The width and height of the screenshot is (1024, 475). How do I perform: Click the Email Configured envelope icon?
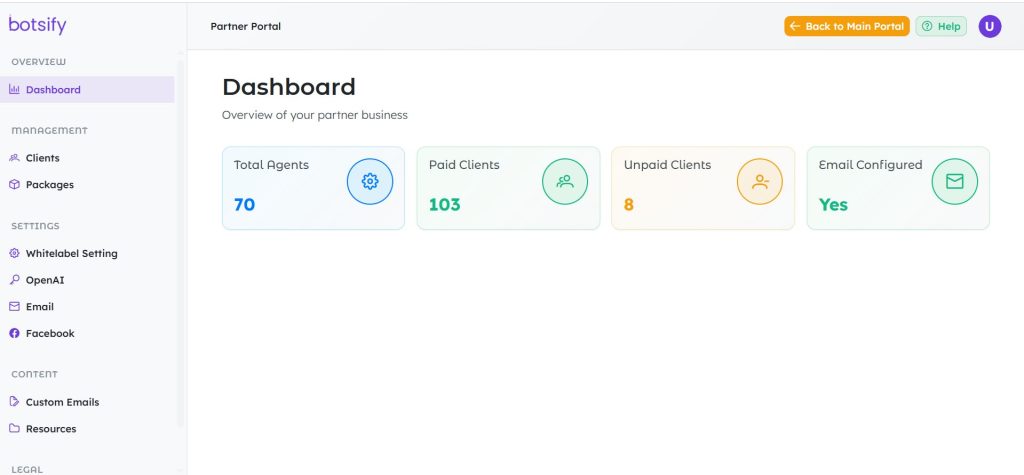[x=954, y=181]
